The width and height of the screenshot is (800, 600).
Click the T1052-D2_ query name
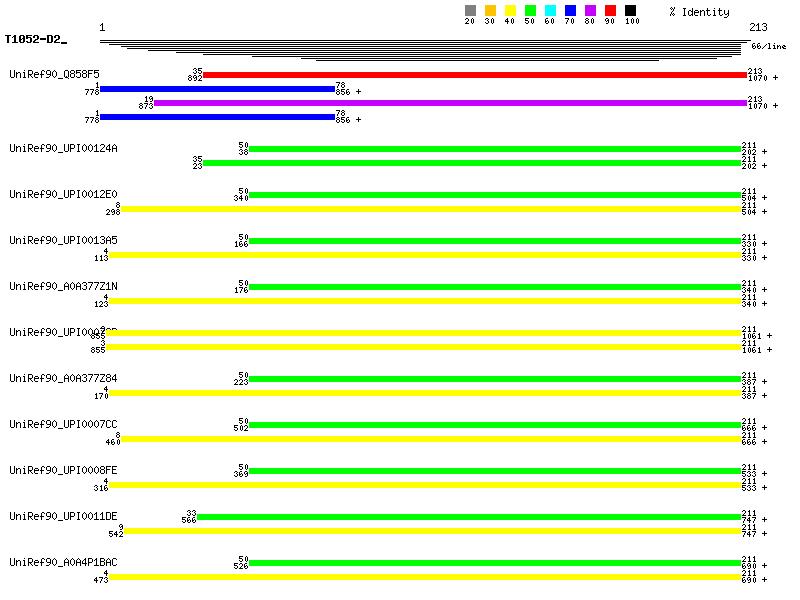(35, 40)
